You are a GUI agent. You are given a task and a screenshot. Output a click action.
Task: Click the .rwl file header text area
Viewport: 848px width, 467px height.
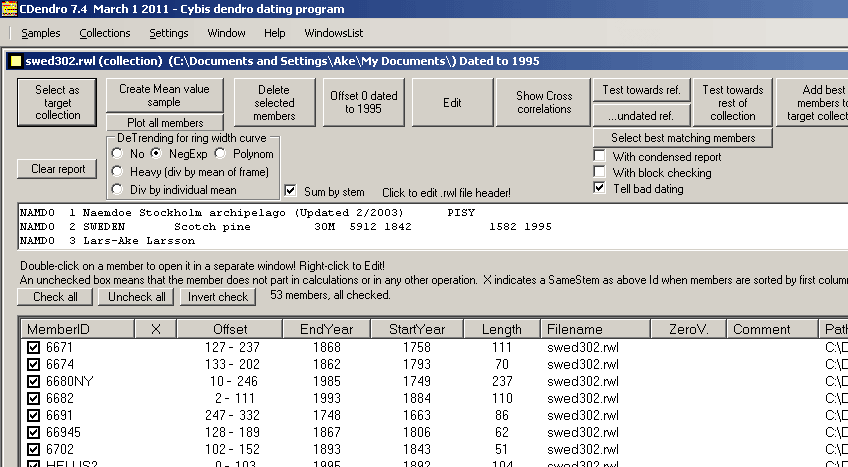(x=433, y=226)
